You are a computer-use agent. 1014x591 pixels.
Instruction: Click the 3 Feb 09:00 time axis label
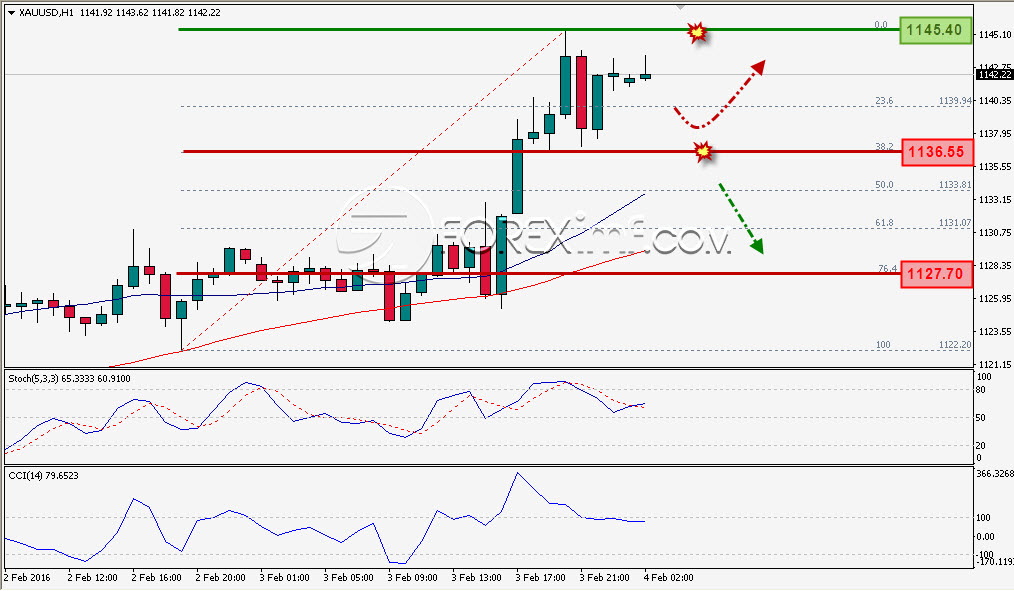coord(413,578)
